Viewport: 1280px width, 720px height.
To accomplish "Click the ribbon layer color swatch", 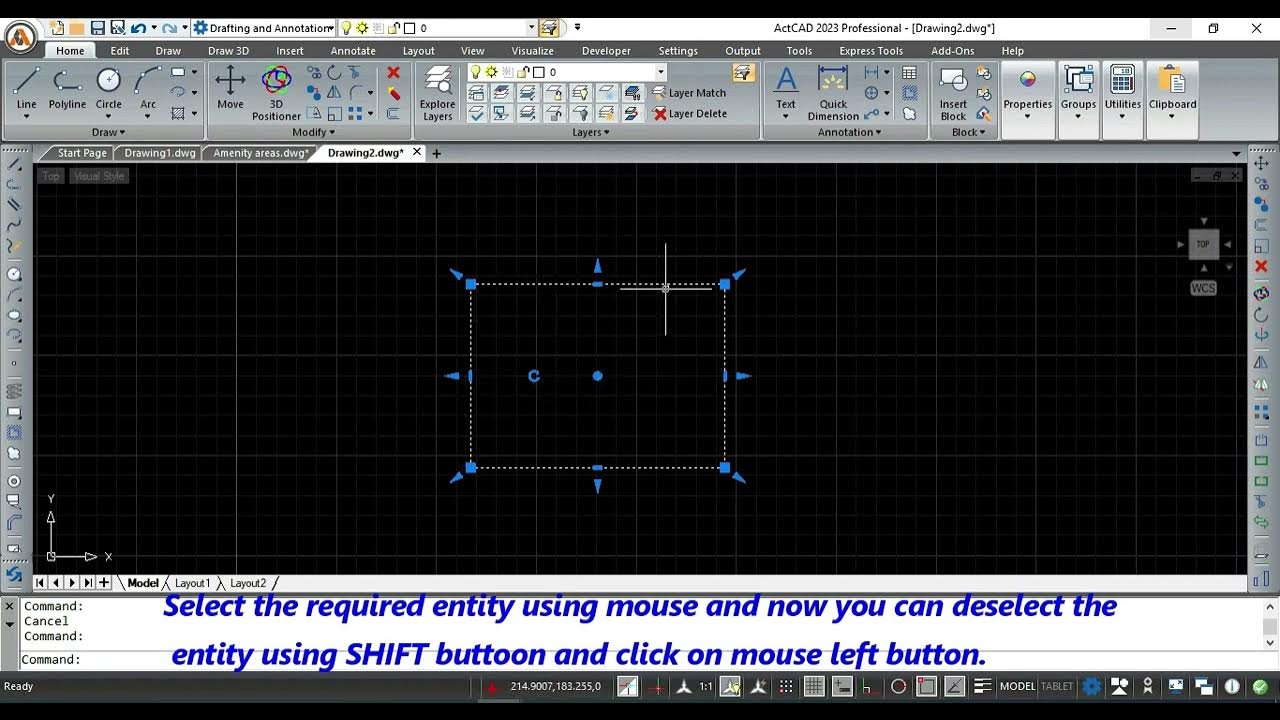I will pyautogui.click(x=539, y=72).
